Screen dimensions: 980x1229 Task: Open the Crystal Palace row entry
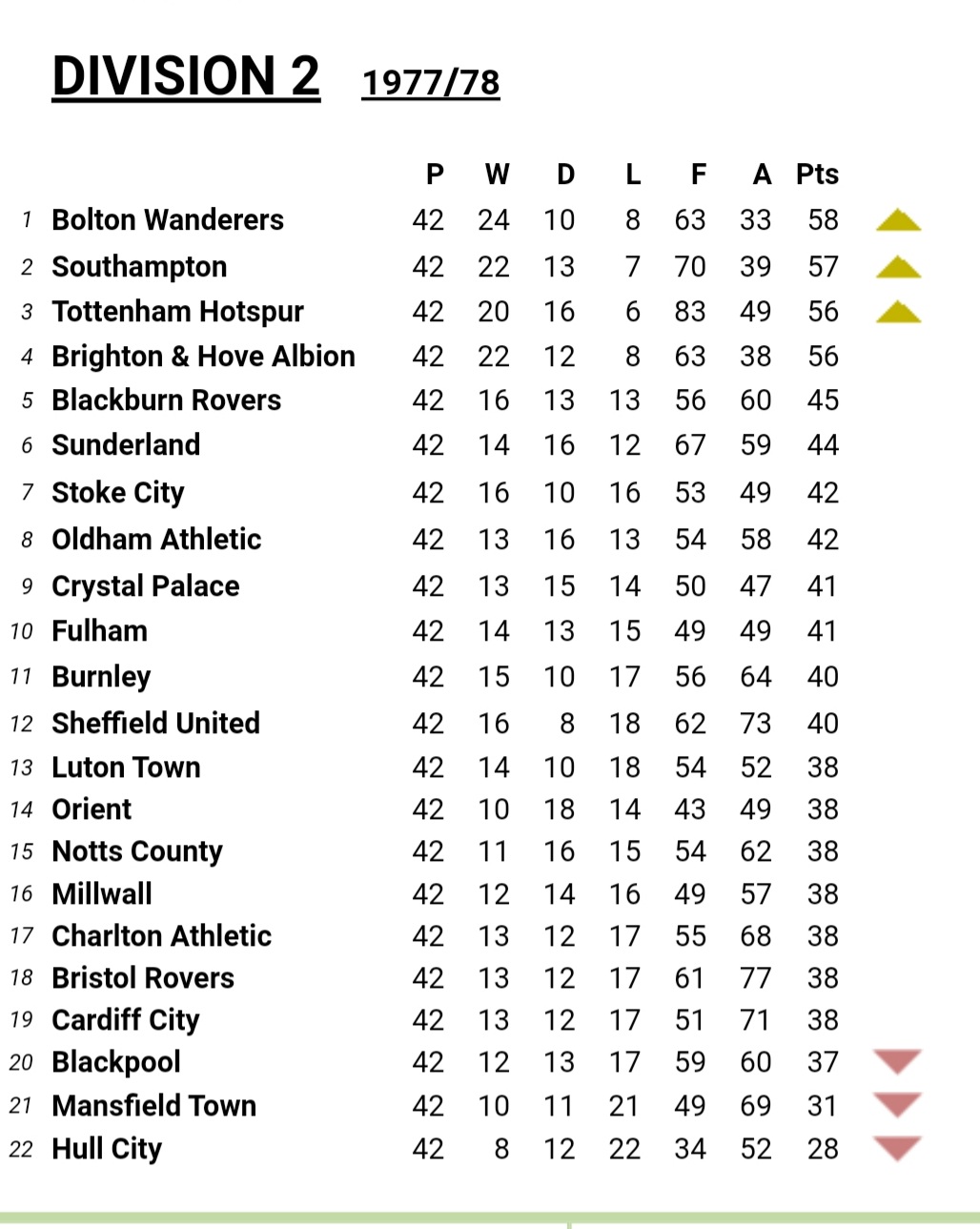click(145, 586)
